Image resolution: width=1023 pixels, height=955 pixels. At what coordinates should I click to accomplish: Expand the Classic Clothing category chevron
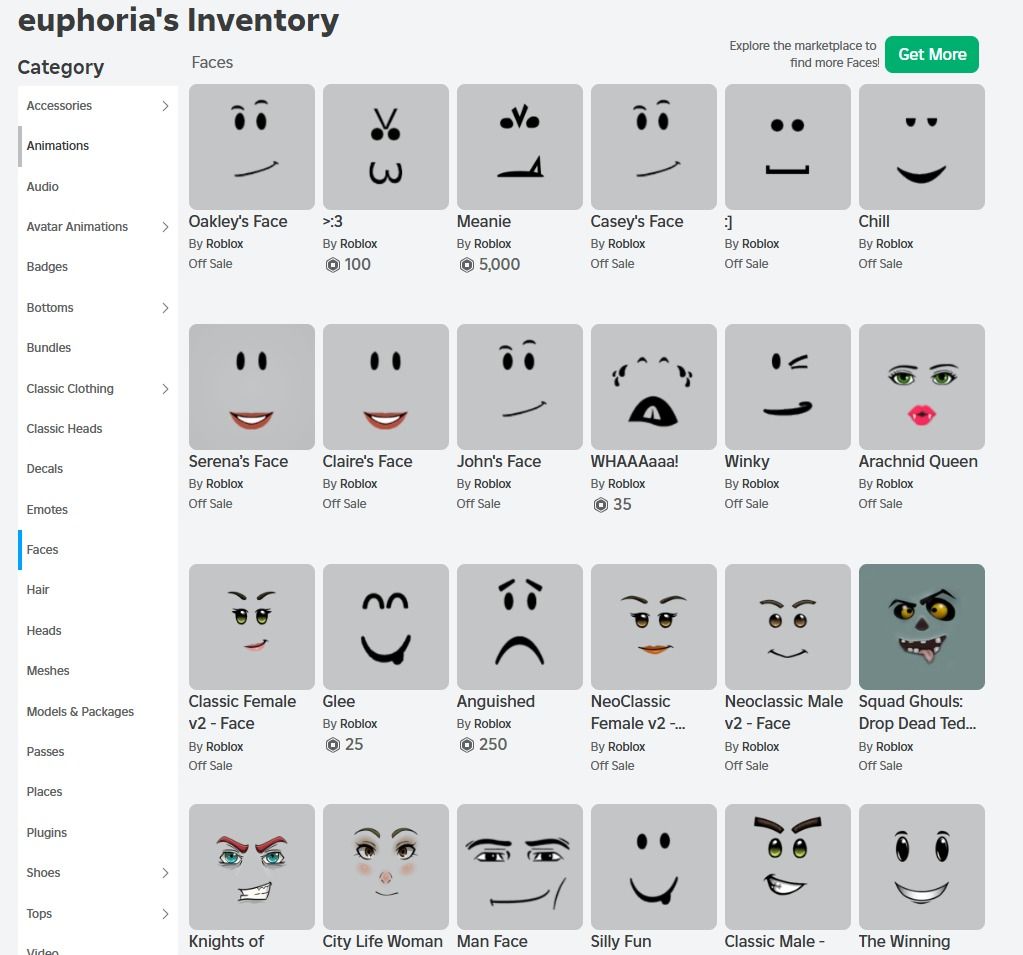coord(165,389)
